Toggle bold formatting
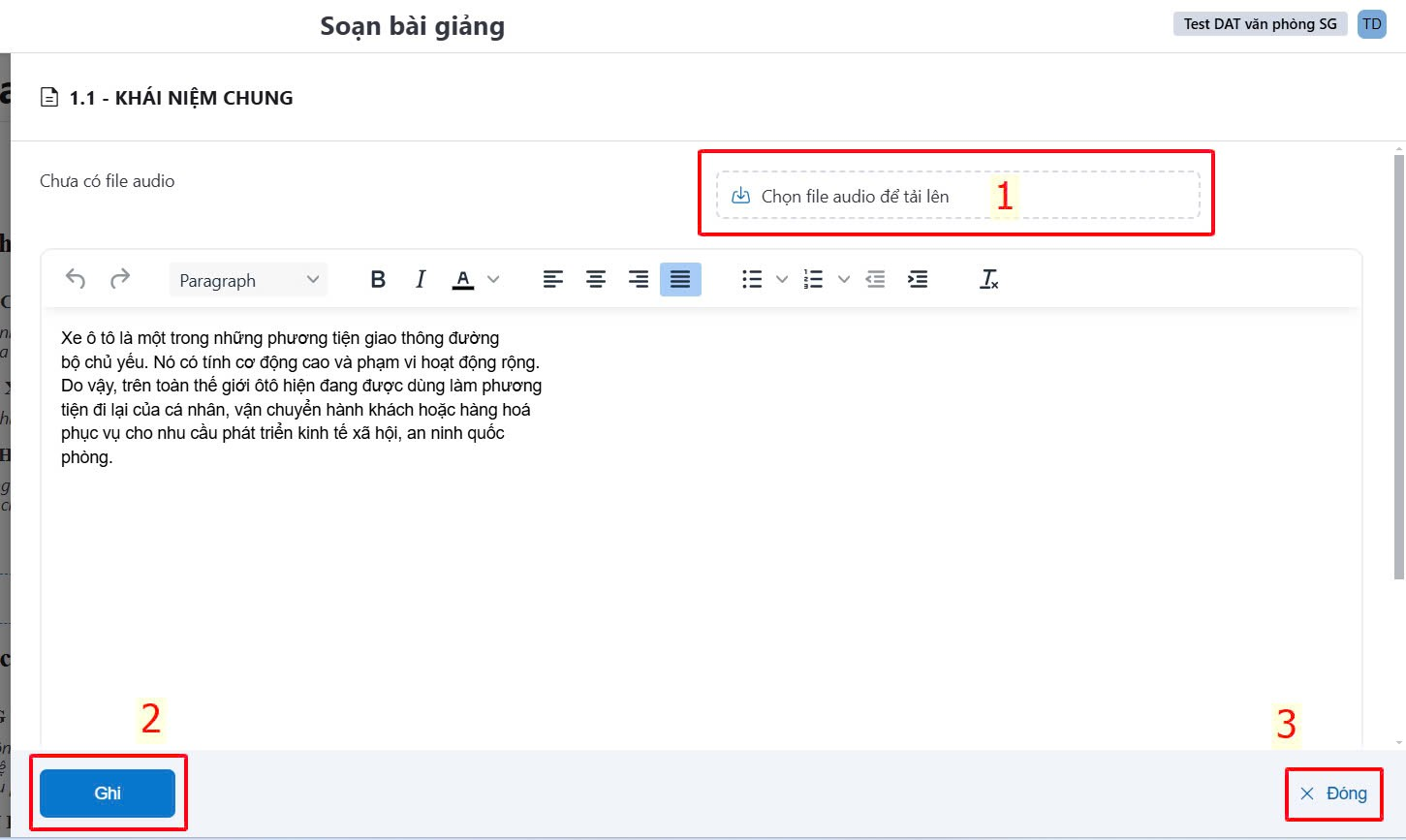Viewport: 1406px width, 840px height. point(378,280)
